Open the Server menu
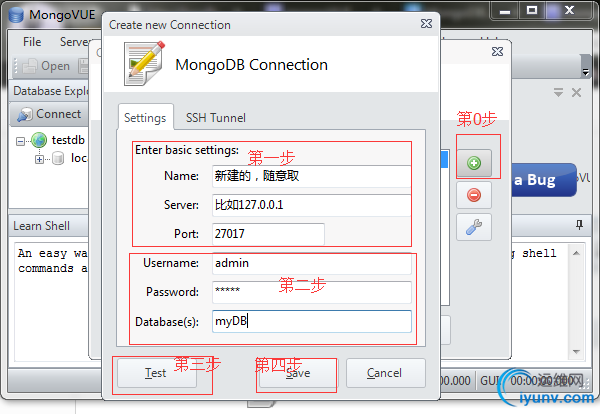This screenshot has height=414, width=600. click(x=75, y=42)
